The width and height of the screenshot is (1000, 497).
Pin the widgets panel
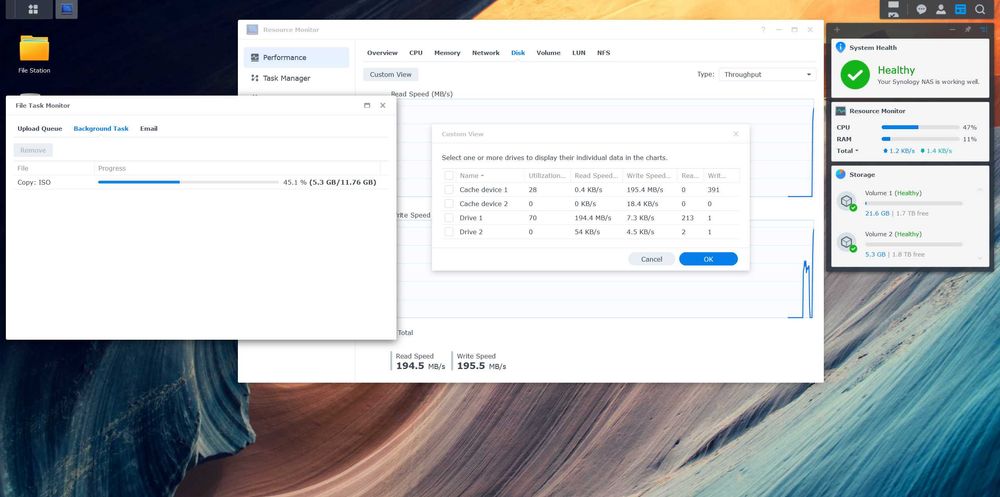(967, 29)
